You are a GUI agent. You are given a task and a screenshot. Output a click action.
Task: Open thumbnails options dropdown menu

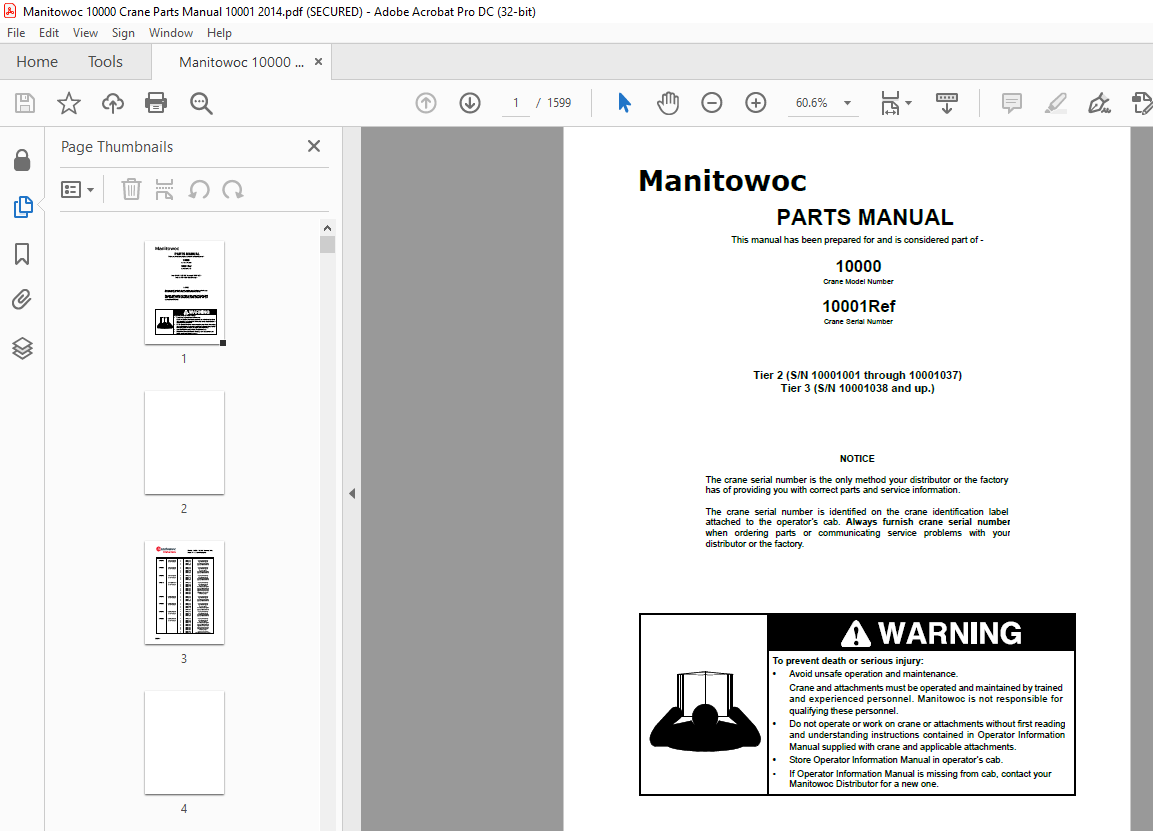click(78, 190)
